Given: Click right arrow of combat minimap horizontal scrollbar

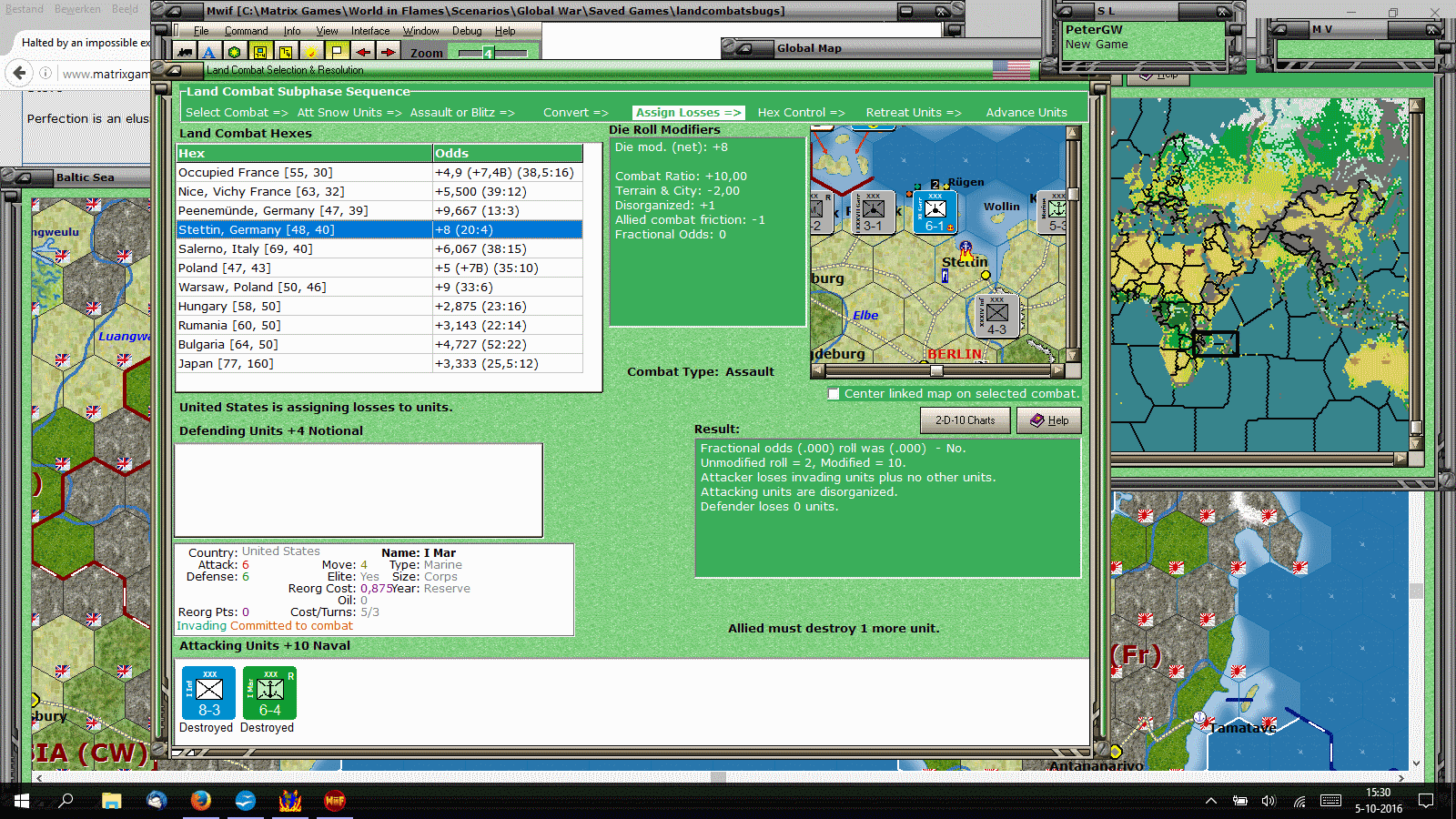Looking at the screenshot, I should pos(1057,371).
